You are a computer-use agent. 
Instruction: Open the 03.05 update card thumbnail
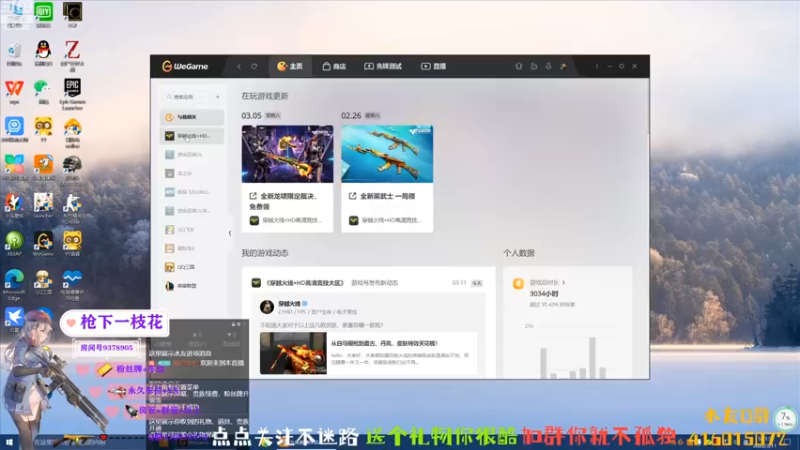287,154
